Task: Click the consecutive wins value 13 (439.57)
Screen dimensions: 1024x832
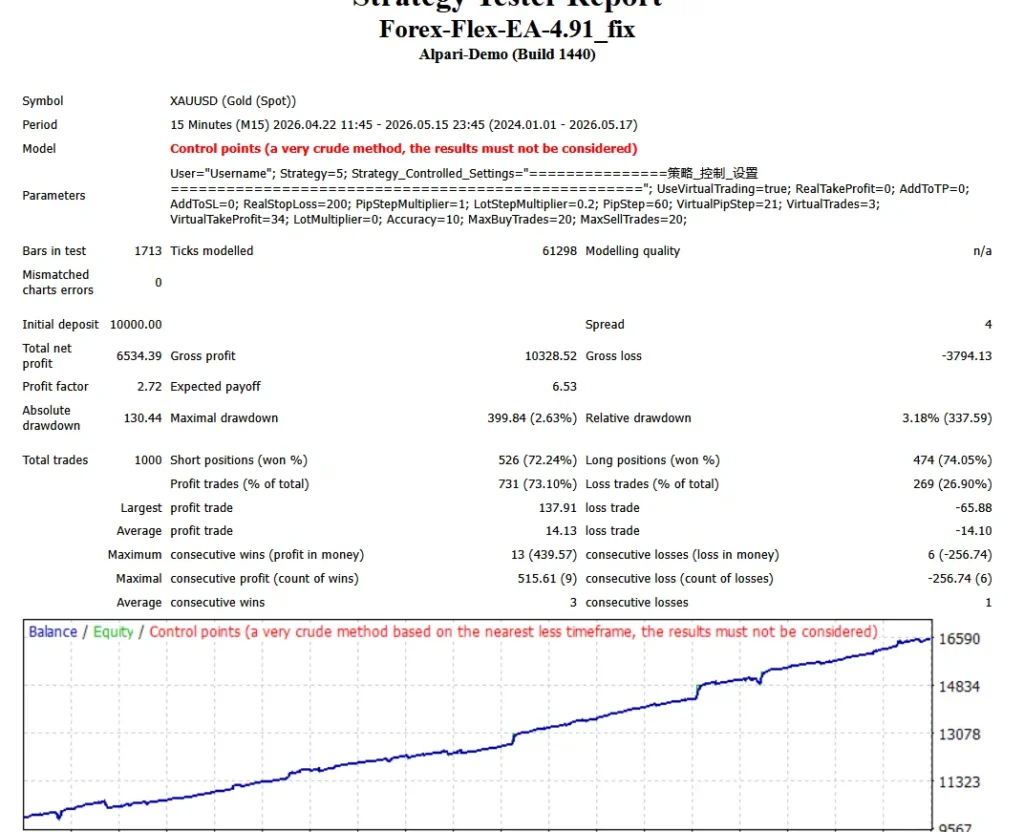Action: 543,554
